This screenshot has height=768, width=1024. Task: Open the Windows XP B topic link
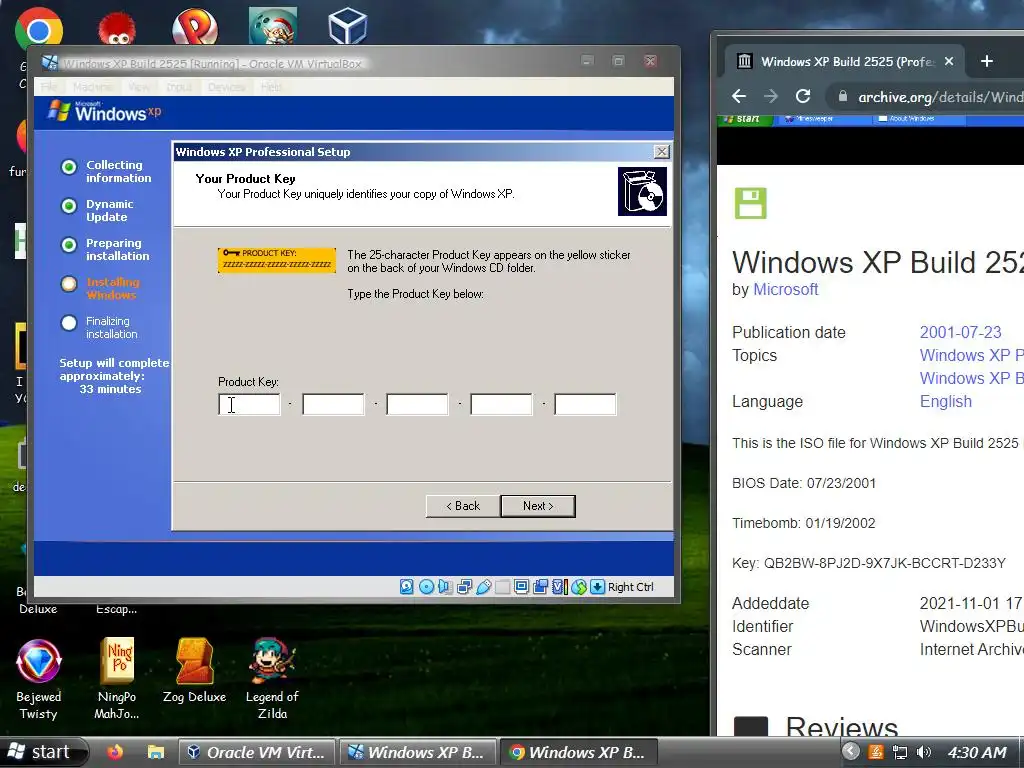[x=972, y=378]
